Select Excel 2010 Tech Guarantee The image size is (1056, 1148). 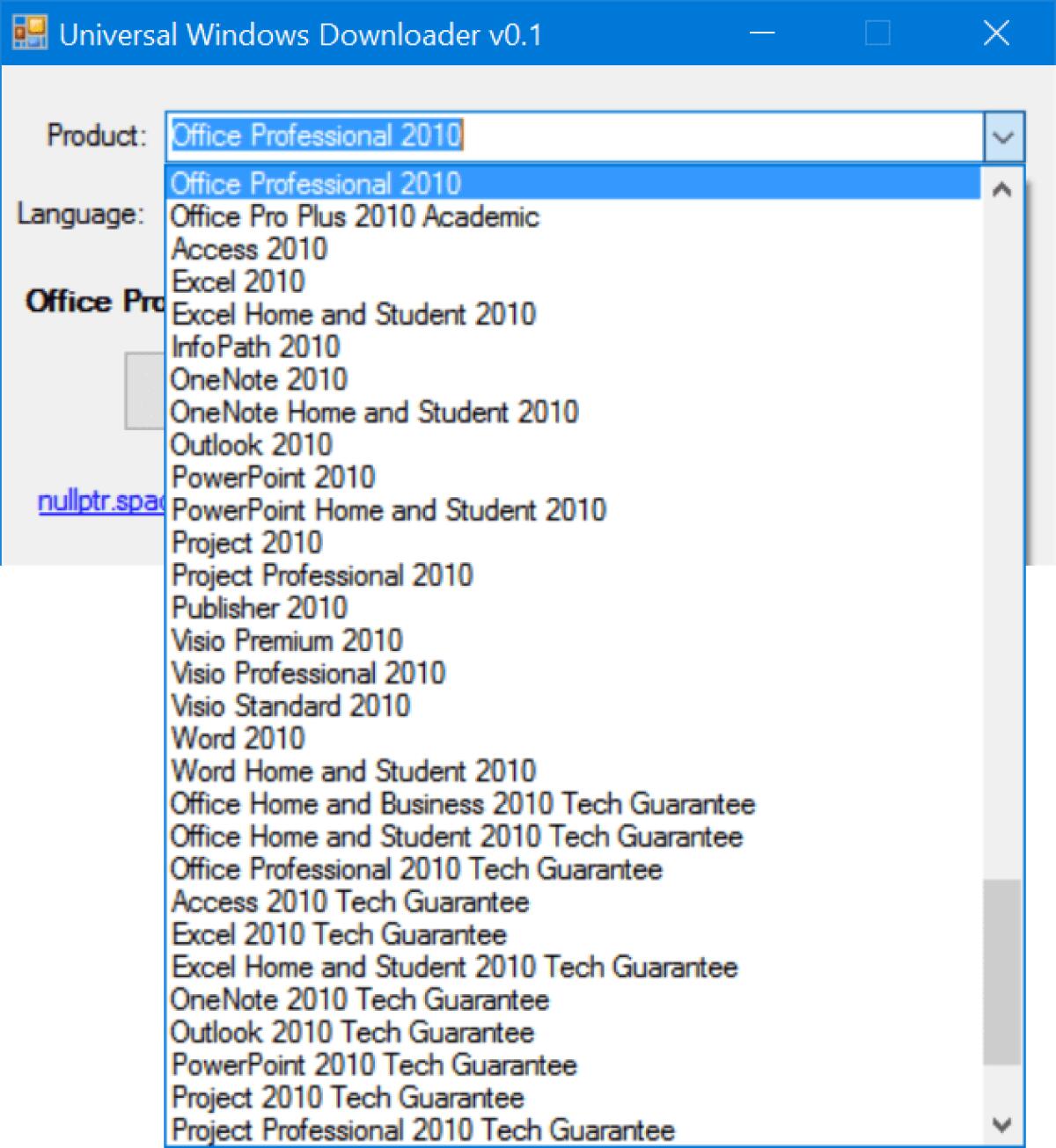pyautogui.click(x=339, y=934)
